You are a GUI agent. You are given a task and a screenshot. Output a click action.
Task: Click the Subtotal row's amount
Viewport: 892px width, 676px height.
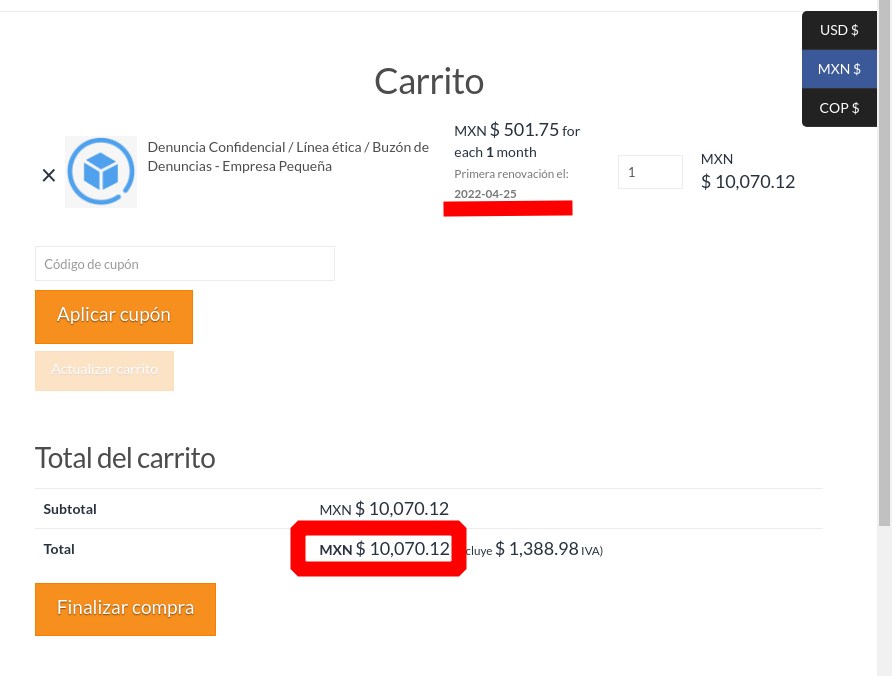(384, 509)
